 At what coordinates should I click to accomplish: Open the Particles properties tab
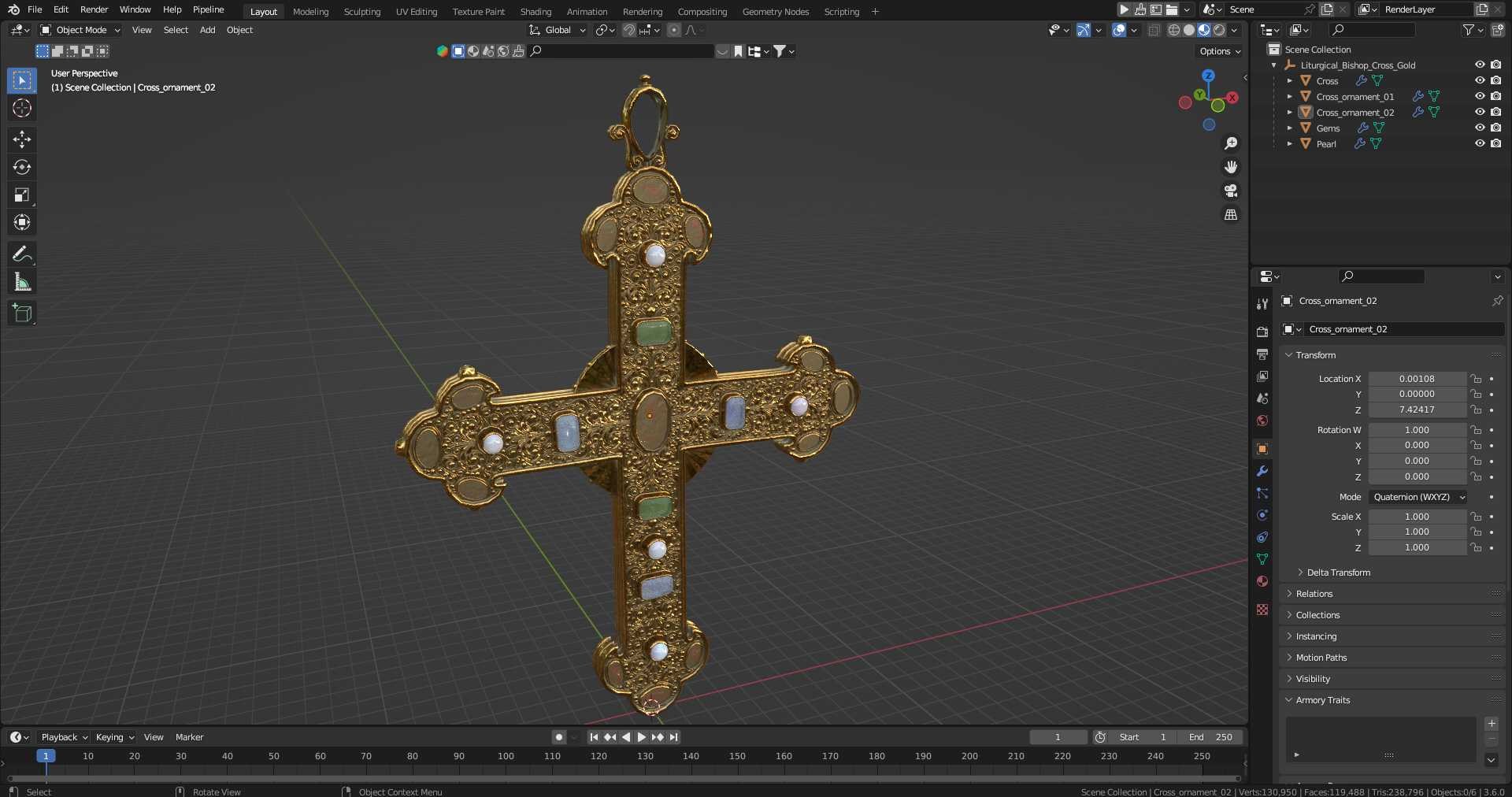coord(1262,493)
